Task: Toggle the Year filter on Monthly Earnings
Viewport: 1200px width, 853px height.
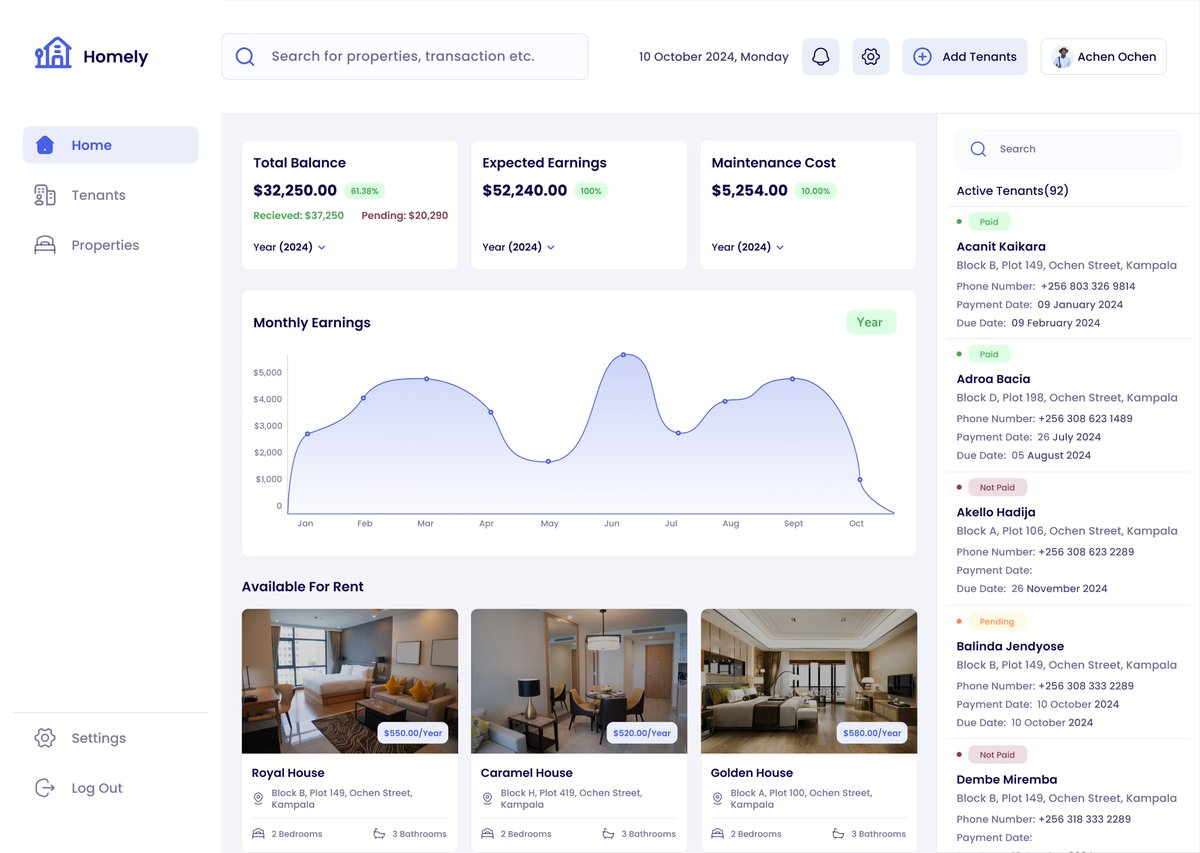Action: tap(871, 322)
